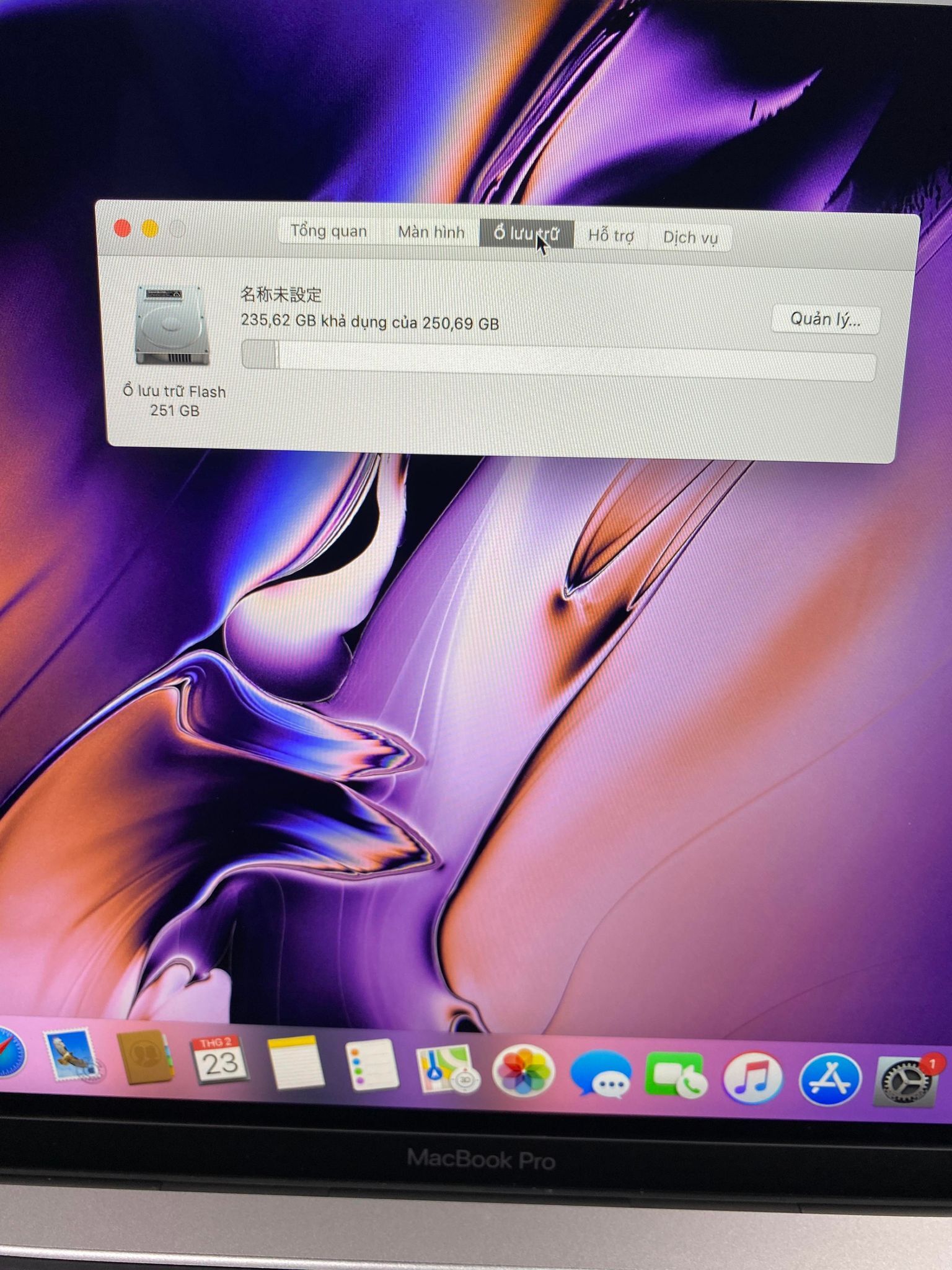Viewport: 952px width, 1270px height.
Task: Launch FaceTime from the dock
Action: pyautogui.click(x=676, y=1076)
